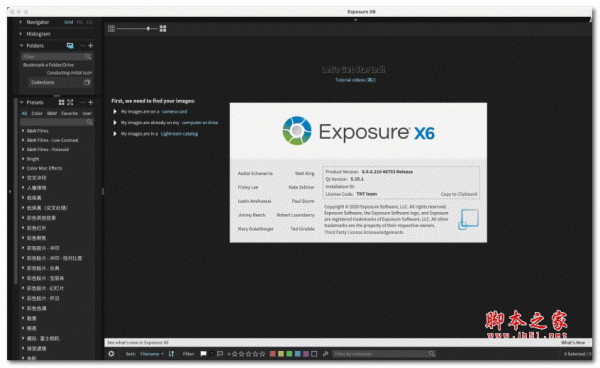
Task: Click the Folders blue monitor icon
Action: [70, 46]
